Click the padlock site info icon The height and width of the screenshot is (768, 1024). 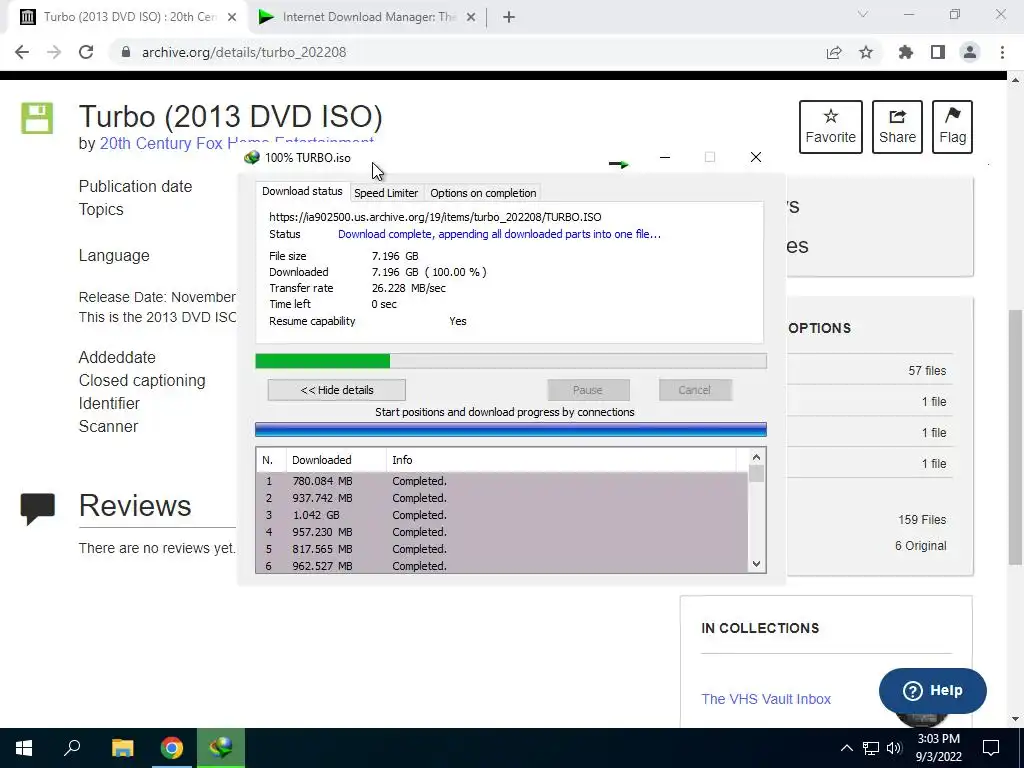pyautogui.click(x=126, y=52)
